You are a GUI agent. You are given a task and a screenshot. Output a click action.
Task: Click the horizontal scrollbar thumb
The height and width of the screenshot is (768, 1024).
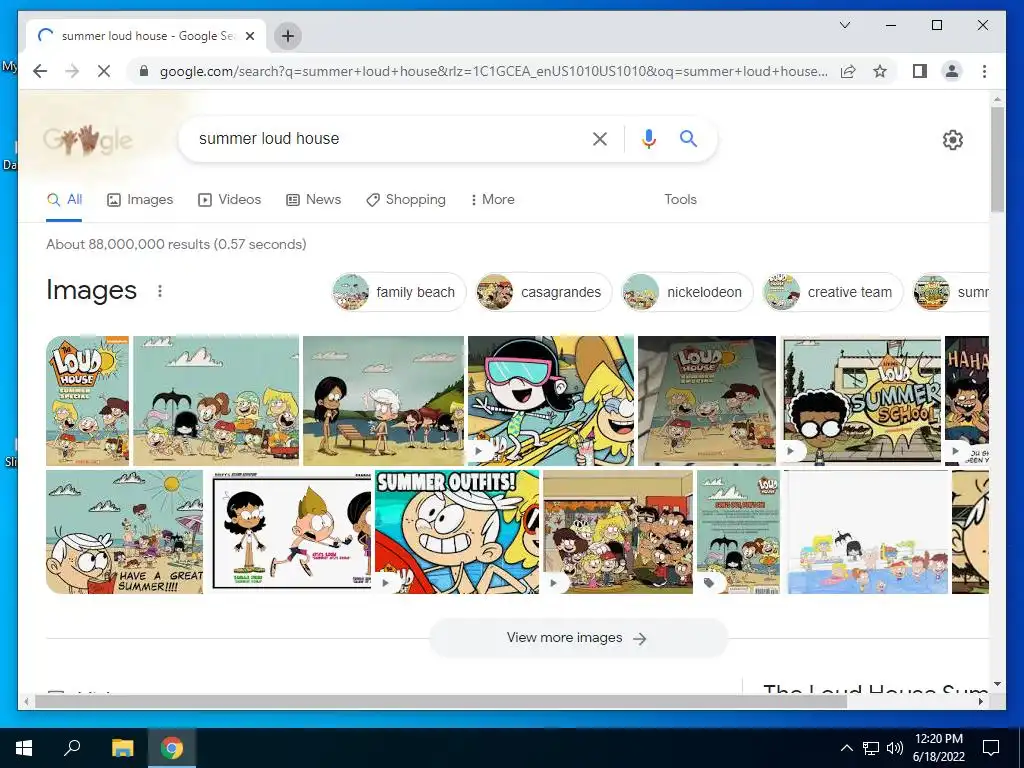pos(441,701)
